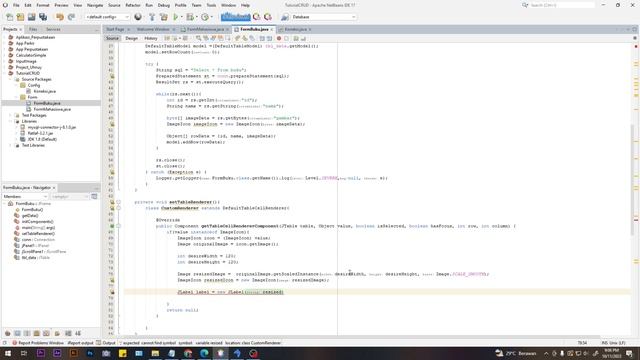Open the Members dropdown in Navigator

[x=25, y=196]
